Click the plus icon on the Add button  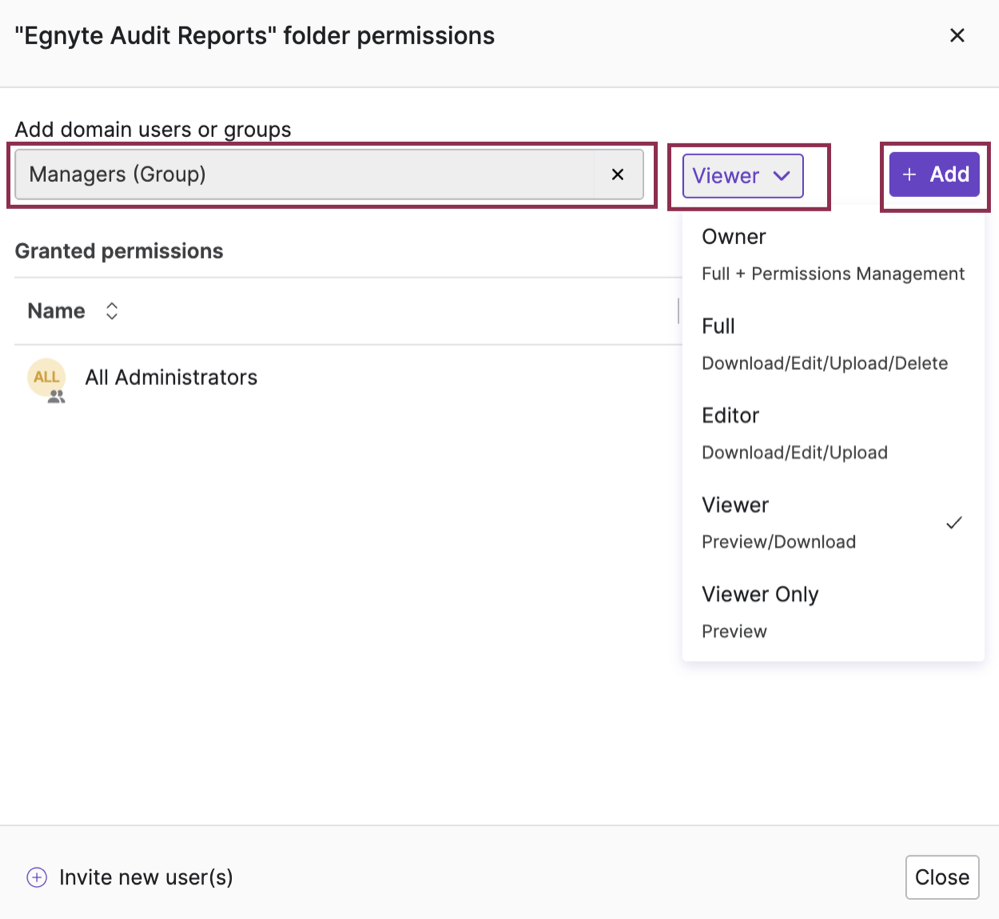[x=909, y=174]
